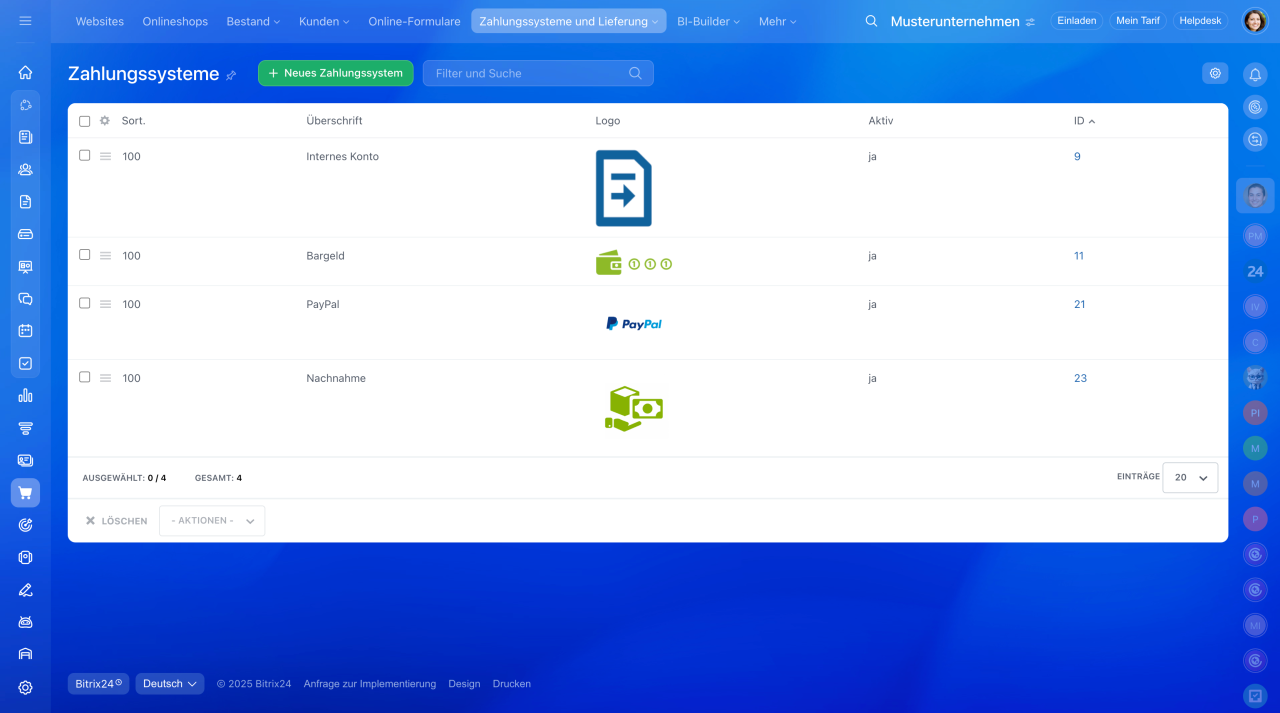Open the document page icon in sidebar
1280x713 pixels.
click(25, 201)
